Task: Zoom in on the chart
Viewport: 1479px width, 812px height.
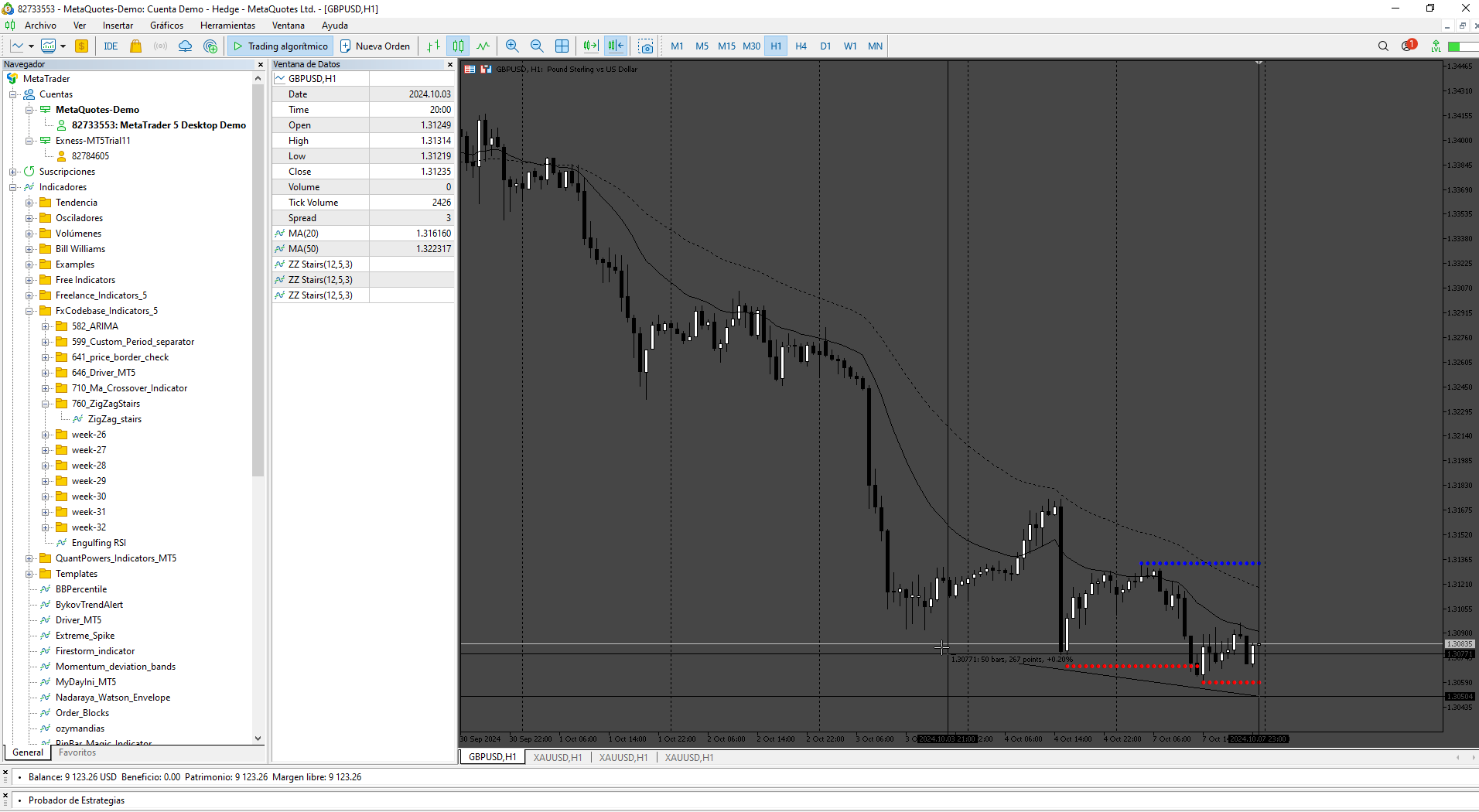Action: click(x=512, y=46)
